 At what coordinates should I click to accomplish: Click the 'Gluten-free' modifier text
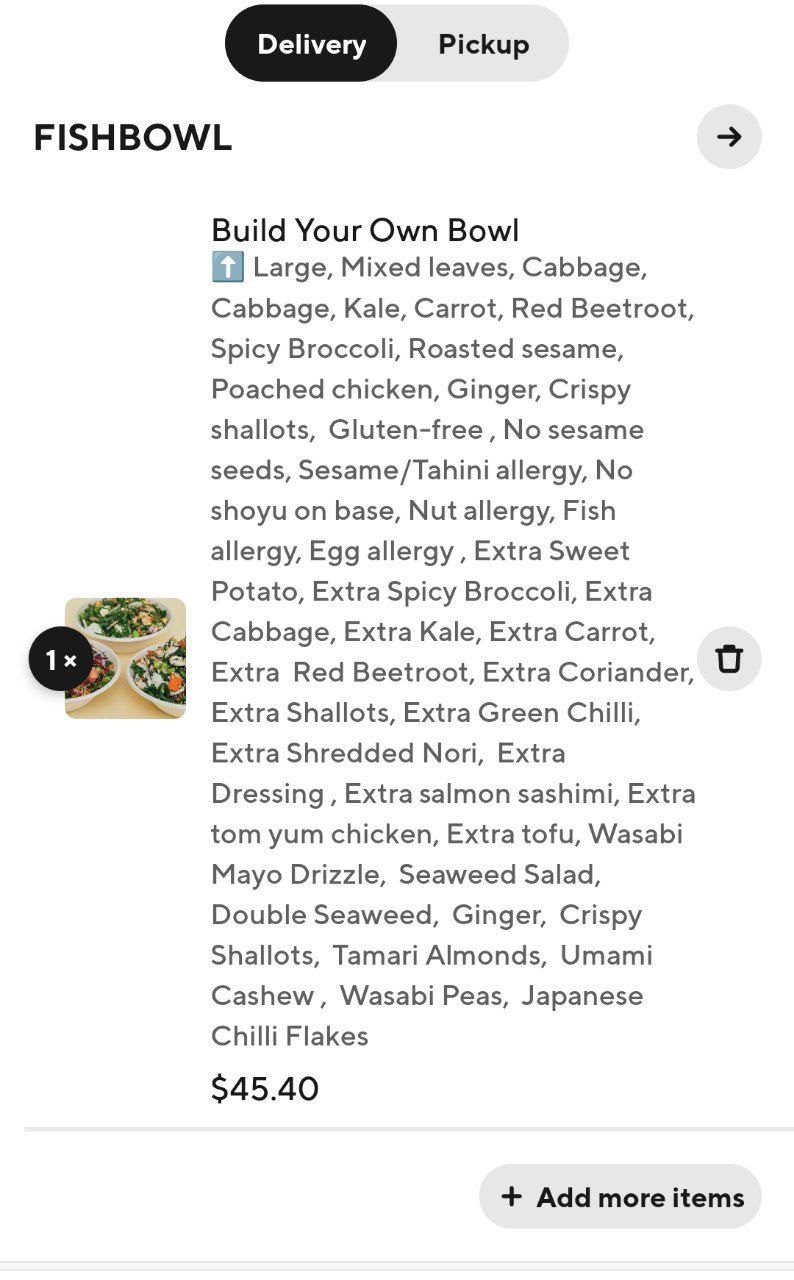click(406, 430)
